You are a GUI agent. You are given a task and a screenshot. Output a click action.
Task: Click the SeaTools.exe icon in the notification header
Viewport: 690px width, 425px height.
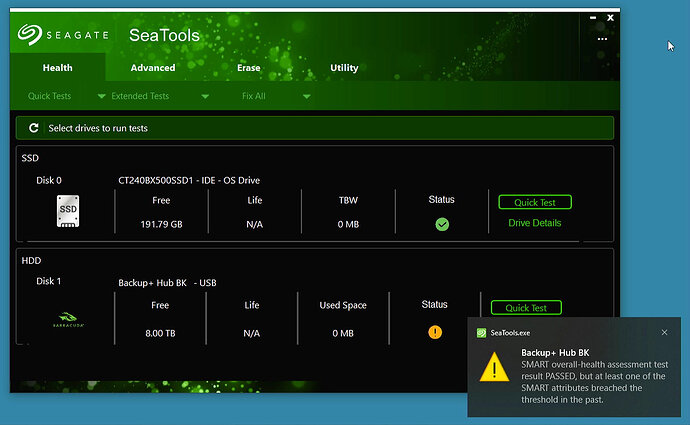coord(481,332)
